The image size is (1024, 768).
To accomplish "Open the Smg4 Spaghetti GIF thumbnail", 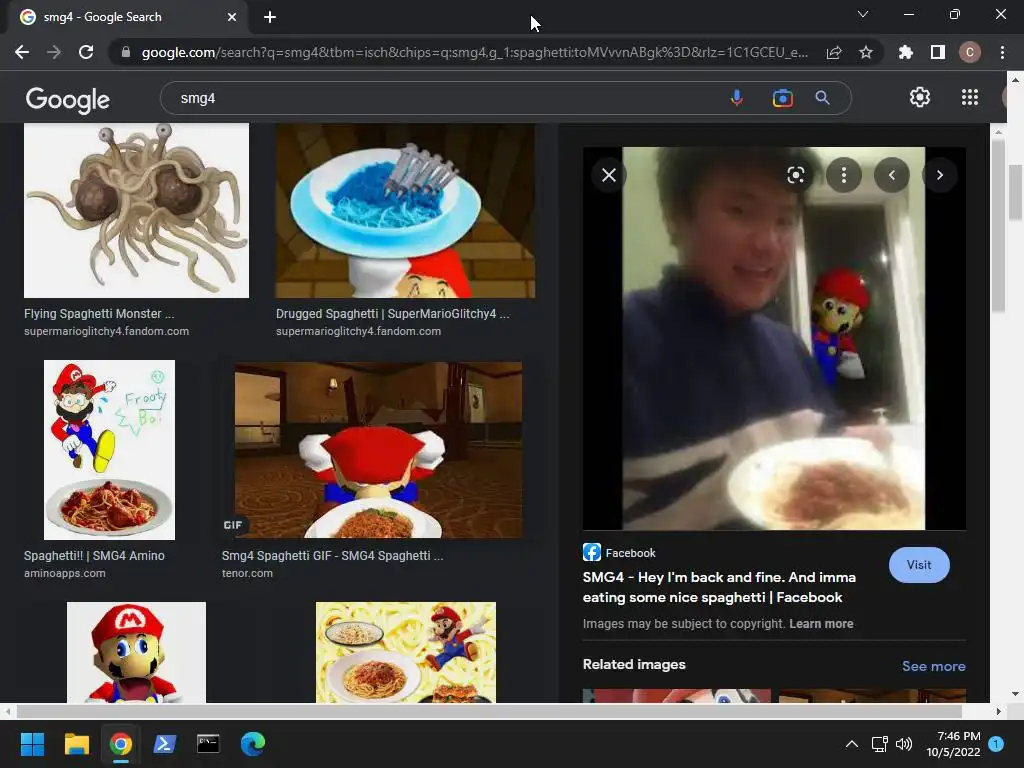I will (379, 450).
